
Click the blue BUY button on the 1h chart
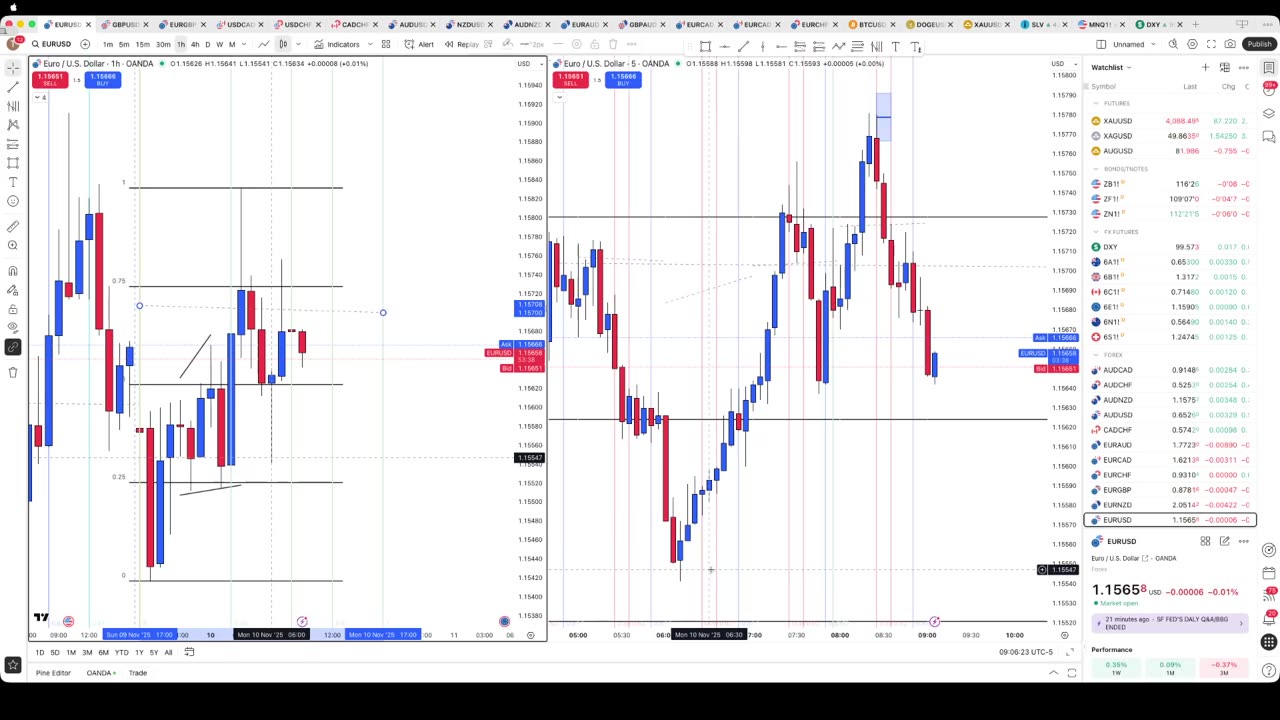102,79
